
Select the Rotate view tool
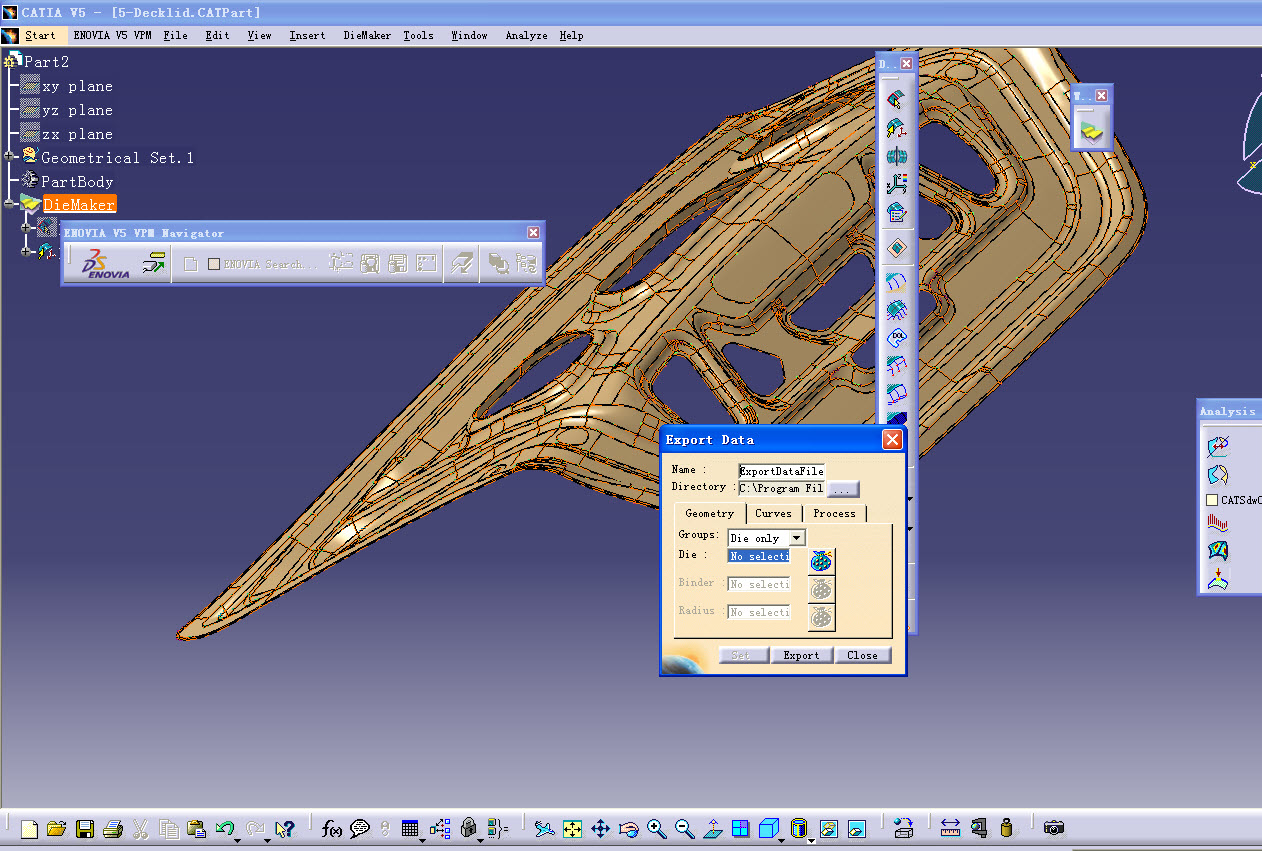629,828
